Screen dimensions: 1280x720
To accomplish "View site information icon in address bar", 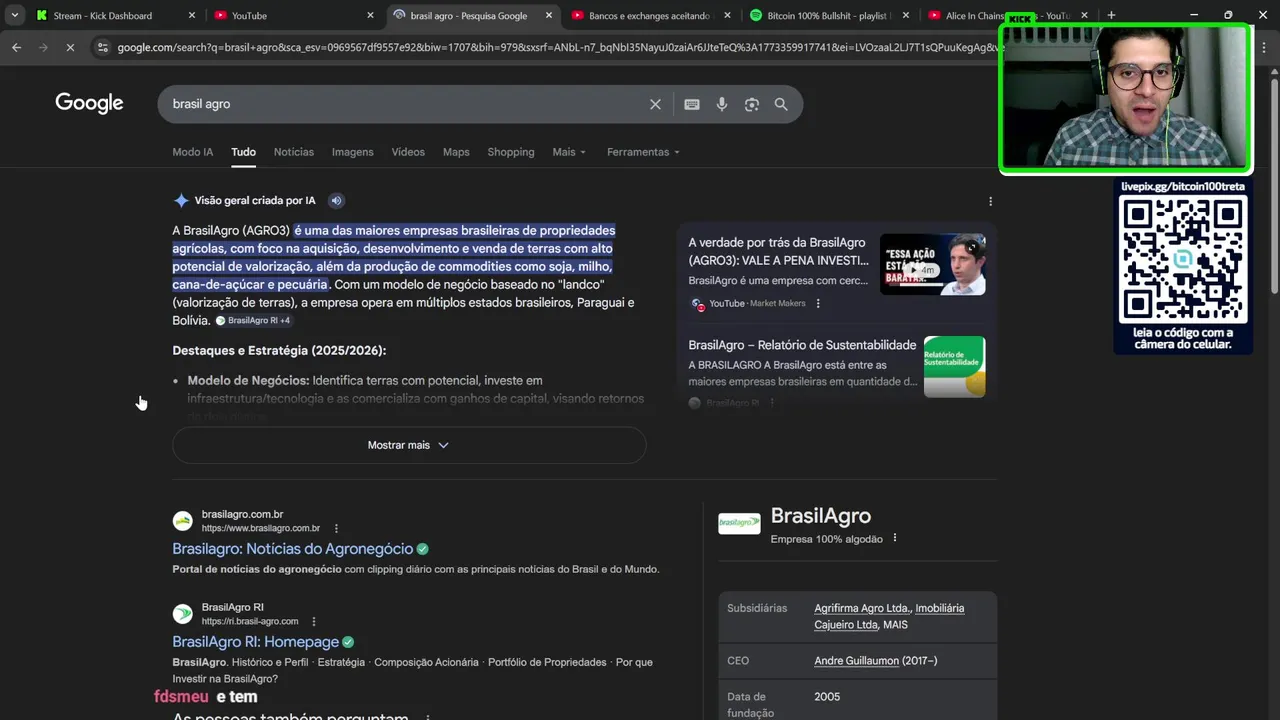I will [x=101, y=47].
